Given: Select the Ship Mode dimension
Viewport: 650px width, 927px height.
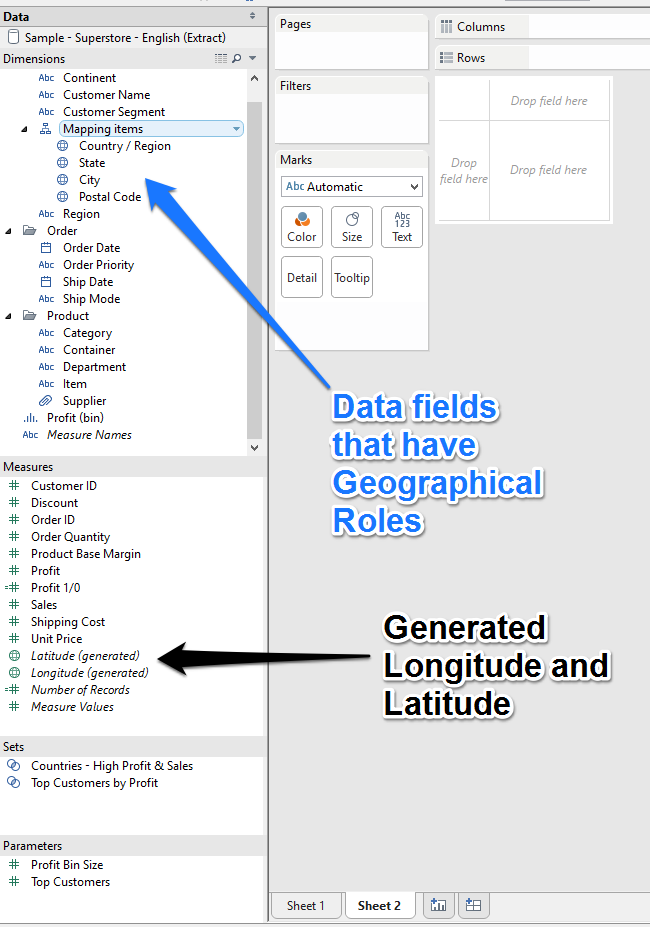Looking at the screenshot, I should pos(92,299).
